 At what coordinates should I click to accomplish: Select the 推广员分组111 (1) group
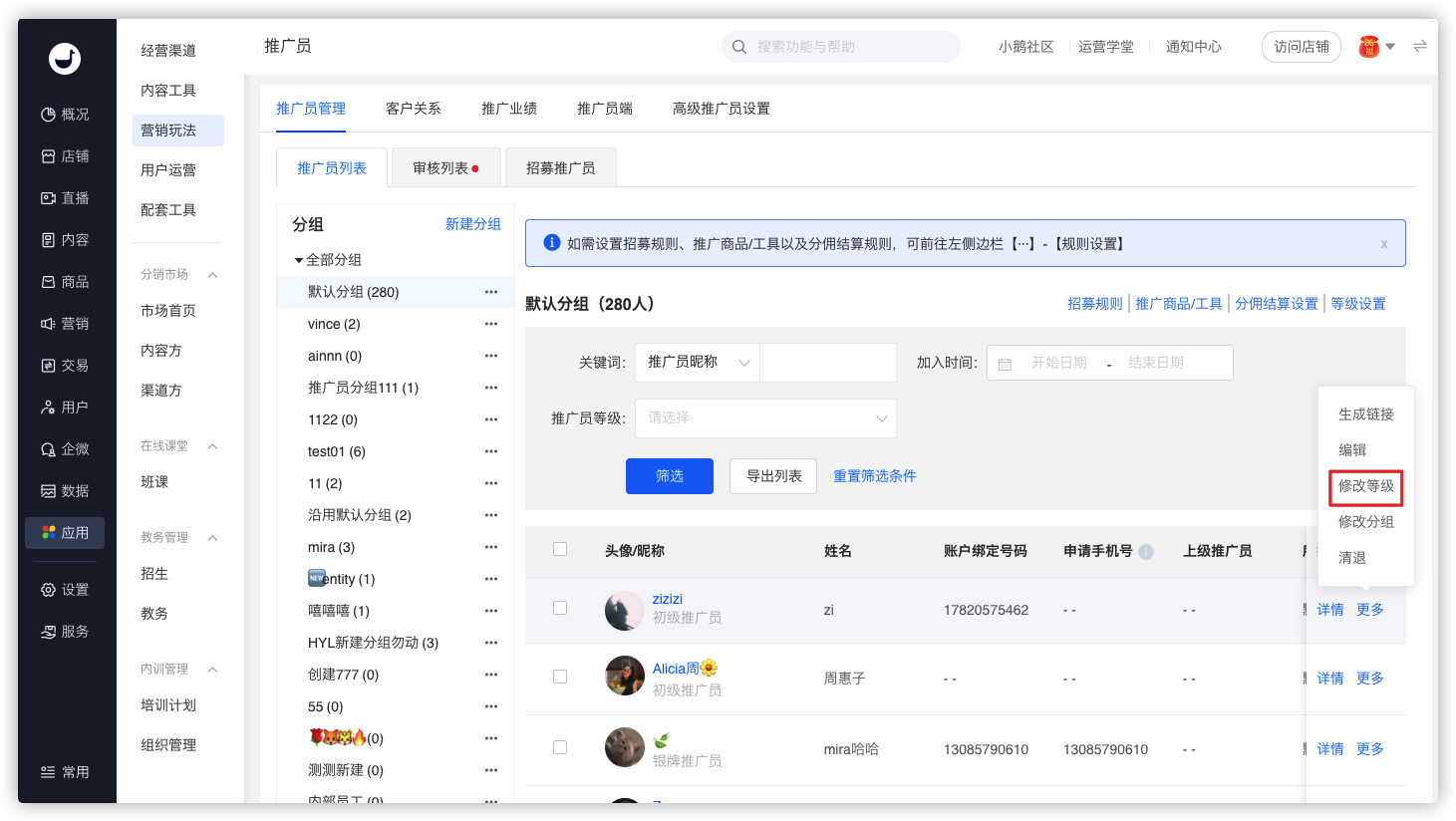[x=363, y=388]
